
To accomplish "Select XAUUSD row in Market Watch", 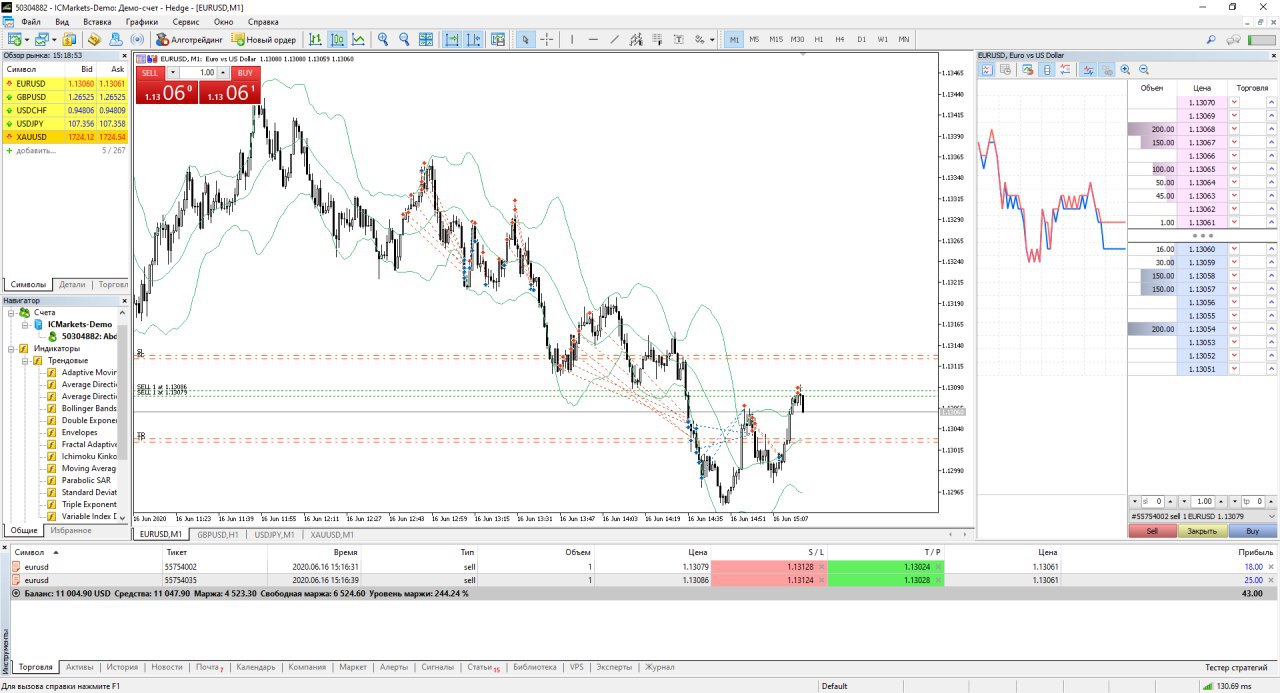I will [x=65, y=136].
